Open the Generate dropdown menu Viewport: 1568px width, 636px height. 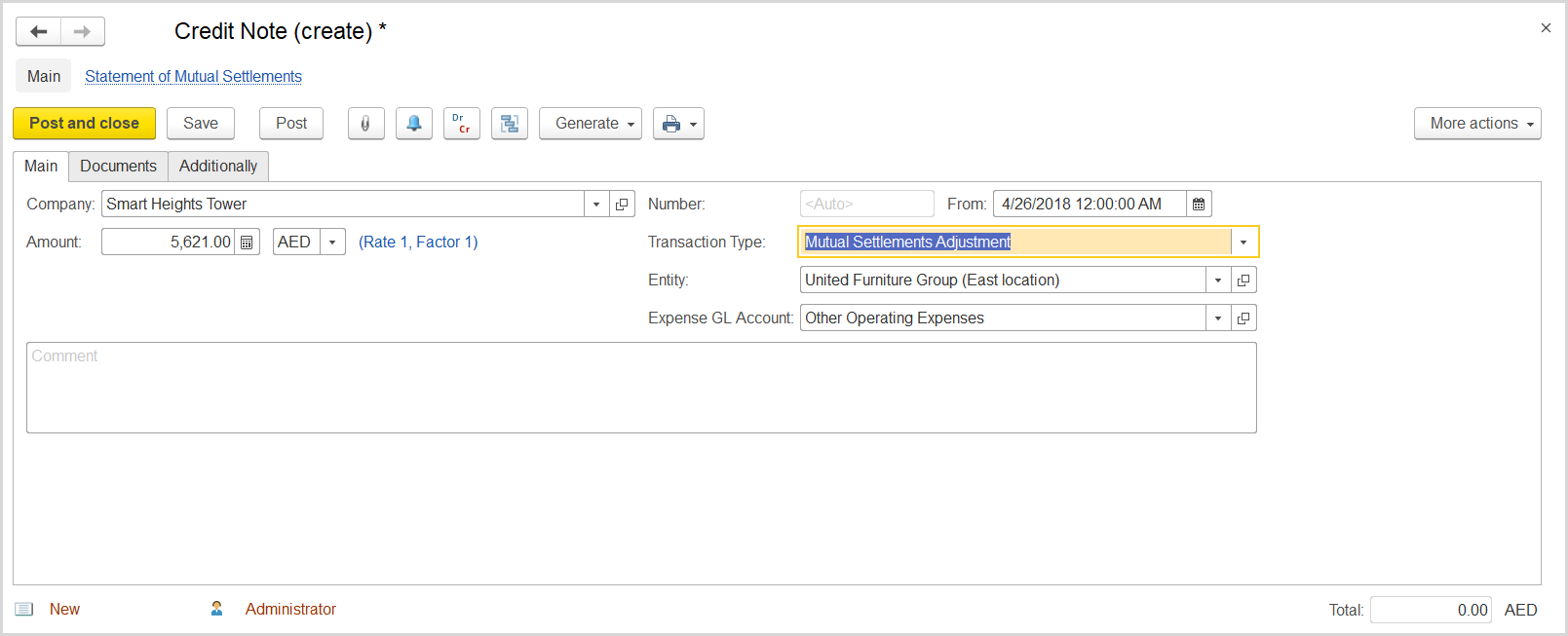[x=591, y=124]
